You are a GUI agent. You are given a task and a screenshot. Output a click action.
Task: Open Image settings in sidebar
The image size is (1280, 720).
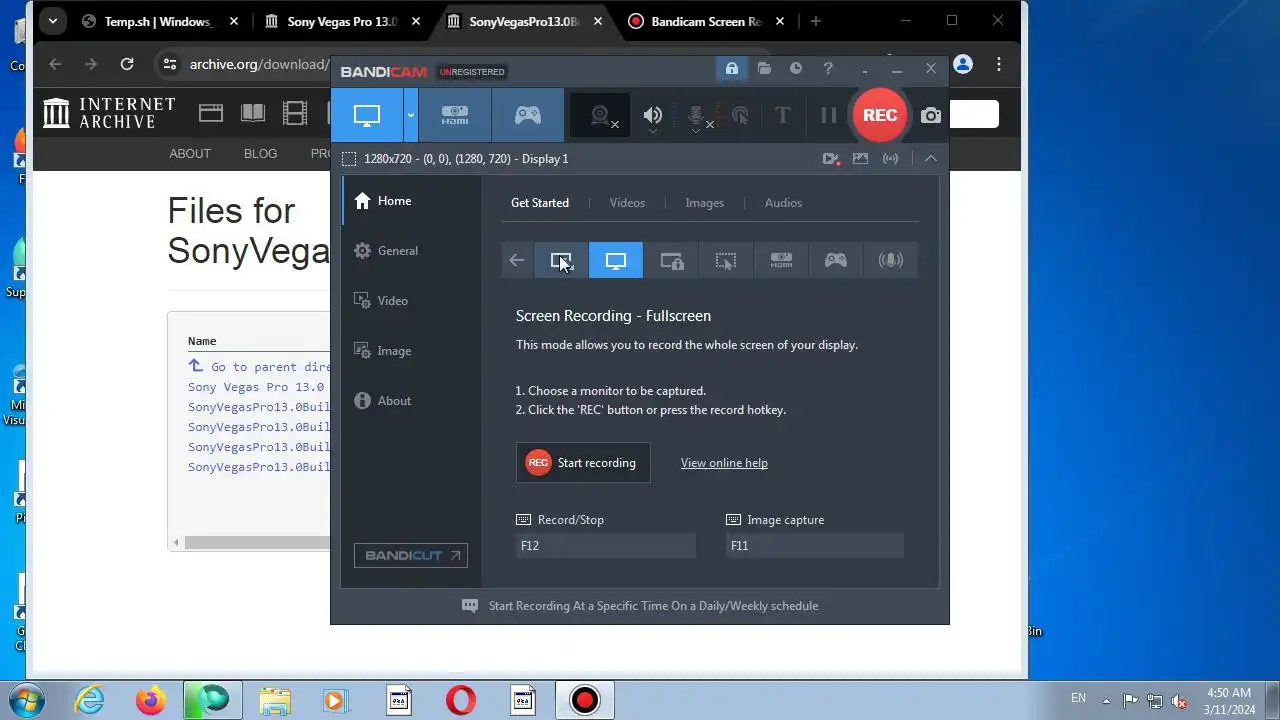(412, 351)
